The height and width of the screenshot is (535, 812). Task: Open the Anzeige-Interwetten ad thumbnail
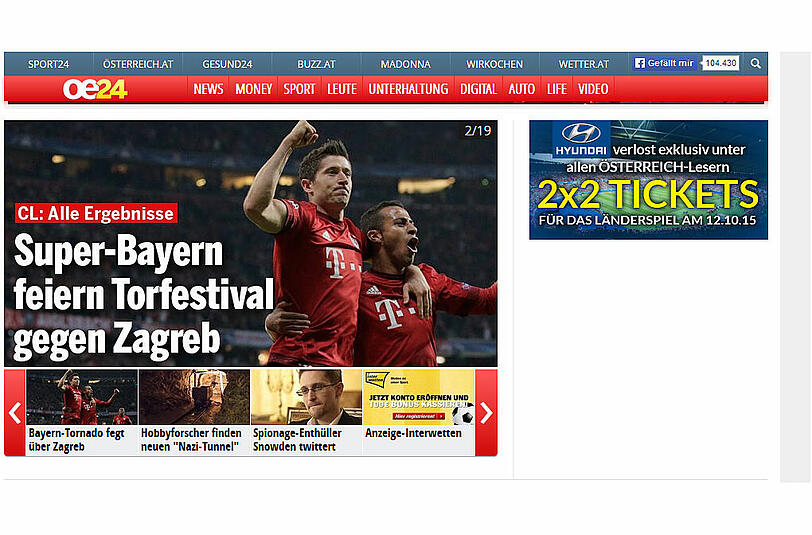(x=419, y=397)
